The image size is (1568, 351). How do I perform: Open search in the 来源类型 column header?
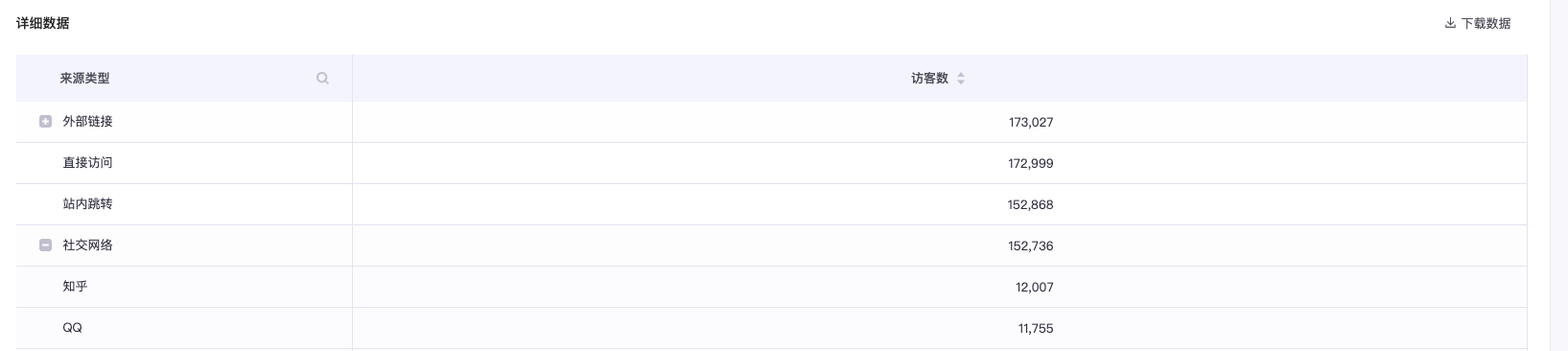pyautogui.click(x=322, y=79)
